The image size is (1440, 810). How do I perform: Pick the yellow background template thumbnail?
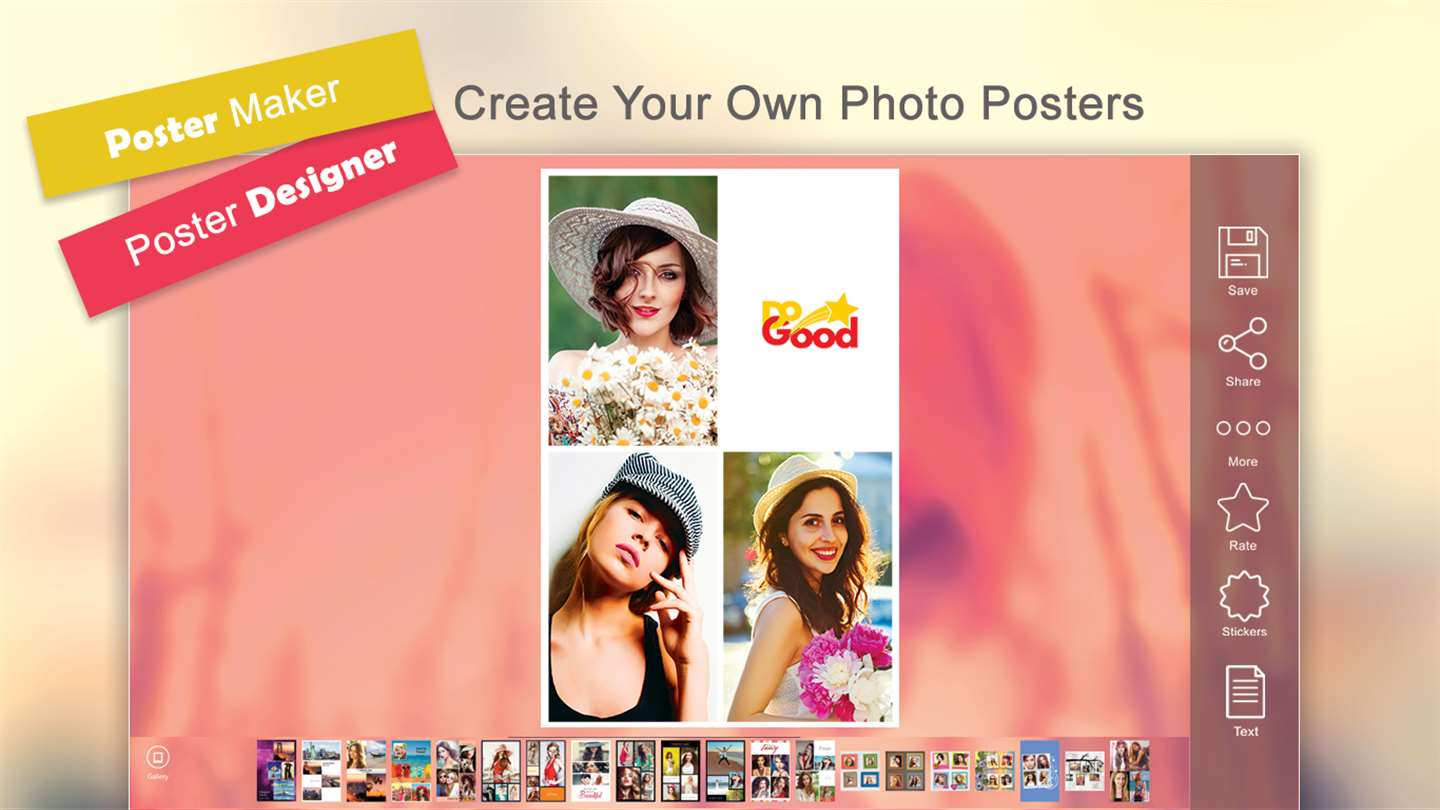680,770
